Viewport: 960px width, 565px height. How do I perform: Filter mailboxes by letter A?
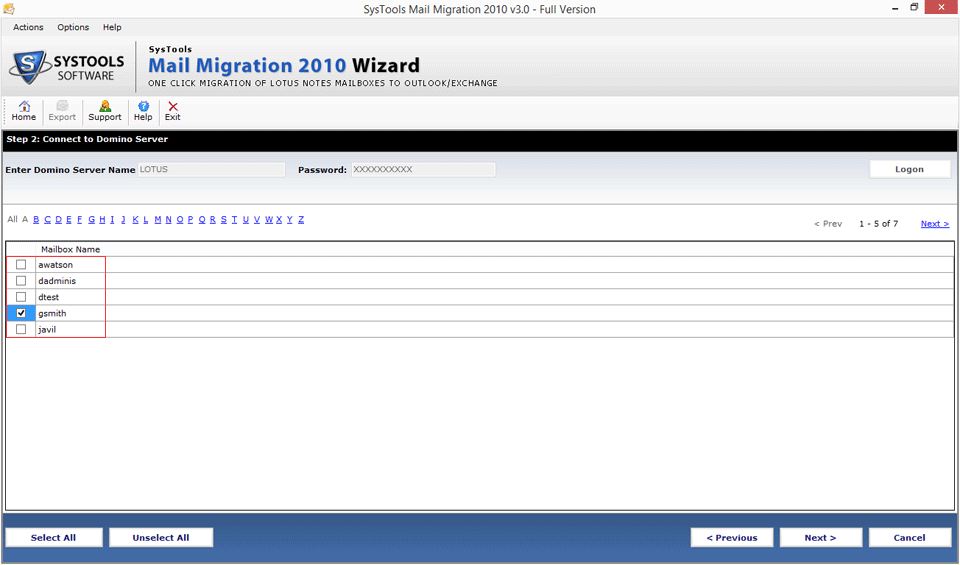coord(25,219)
